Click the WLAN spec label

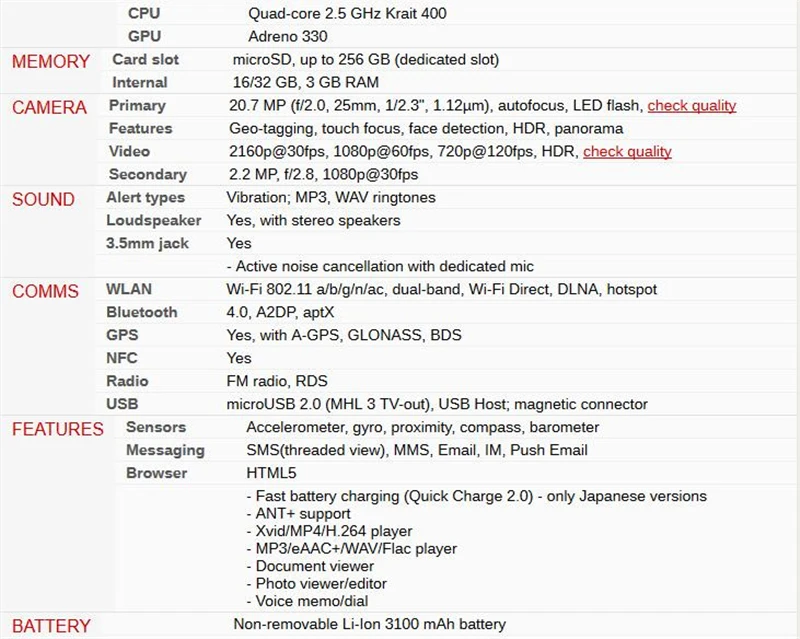point(129,289)
